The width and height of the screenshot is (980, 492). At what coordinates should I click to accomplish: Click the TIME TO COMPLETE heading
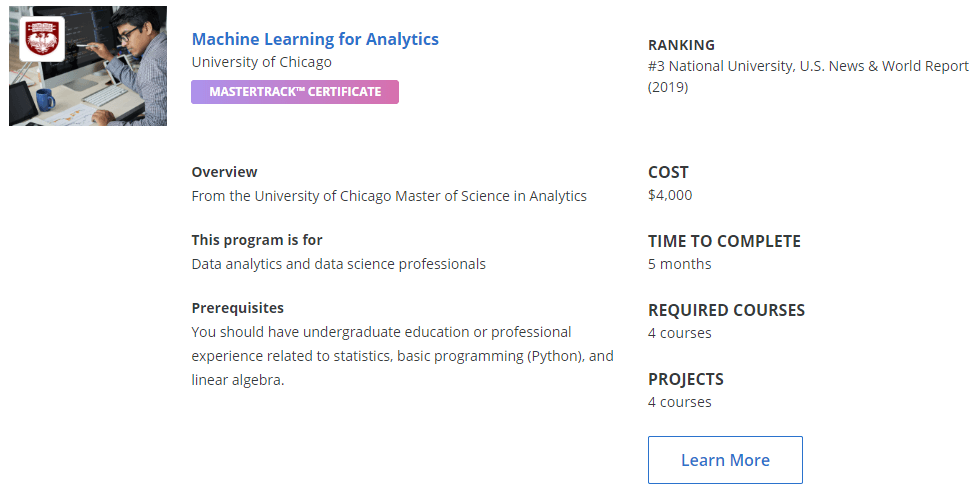724,241
